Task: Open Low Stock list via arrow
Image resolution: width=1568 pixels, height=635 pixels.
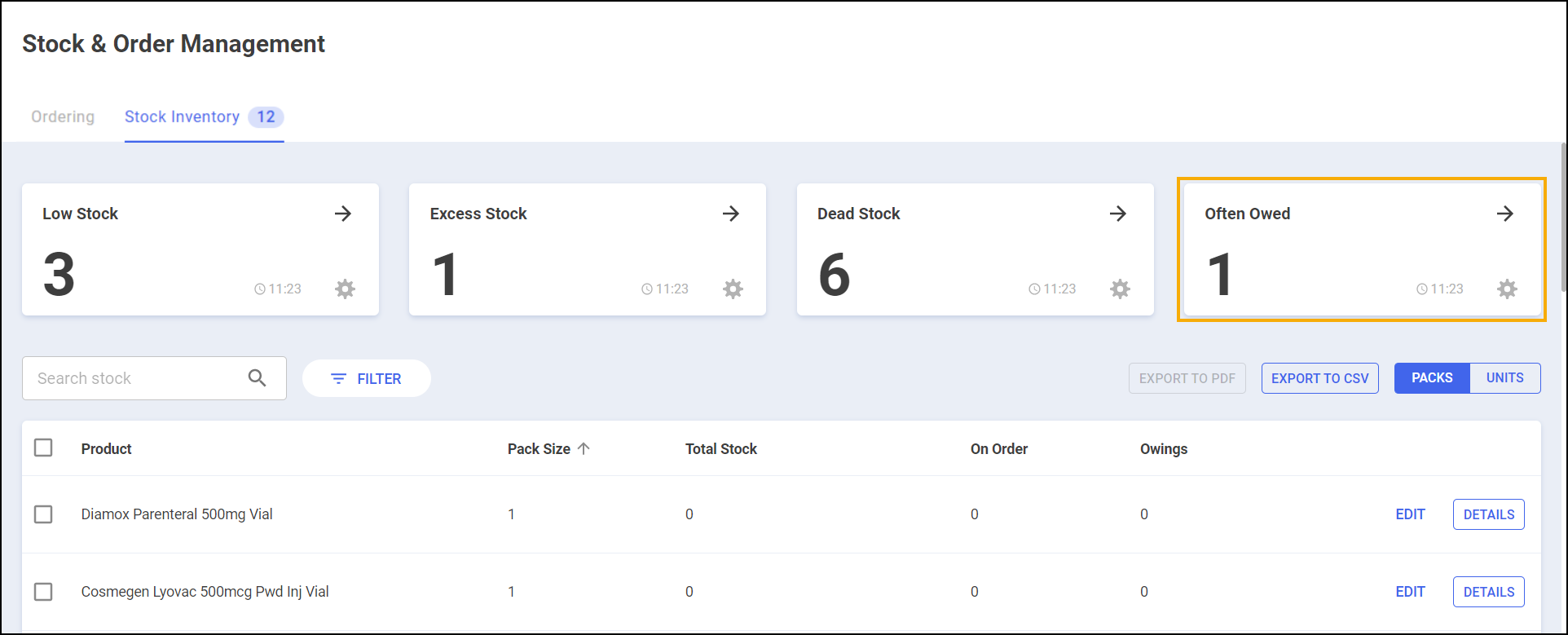Action: pos(343,214)
